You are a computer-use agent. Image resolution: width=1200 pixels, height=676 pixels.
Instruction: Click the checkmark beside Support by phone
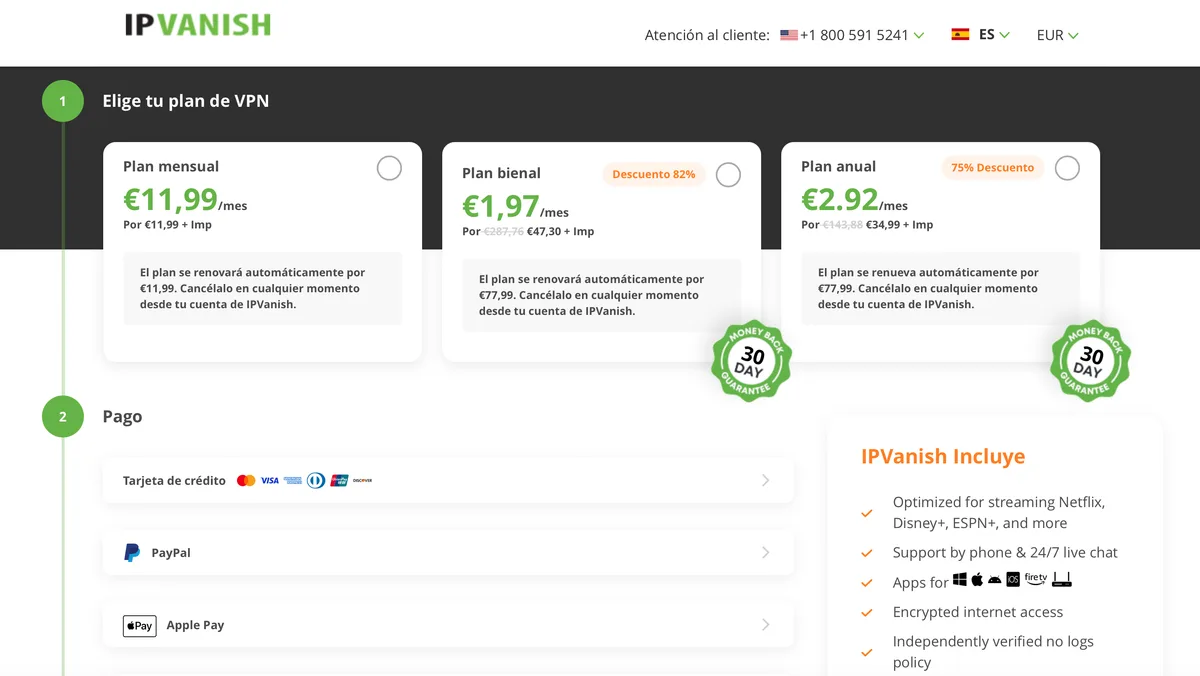(867, 553)
